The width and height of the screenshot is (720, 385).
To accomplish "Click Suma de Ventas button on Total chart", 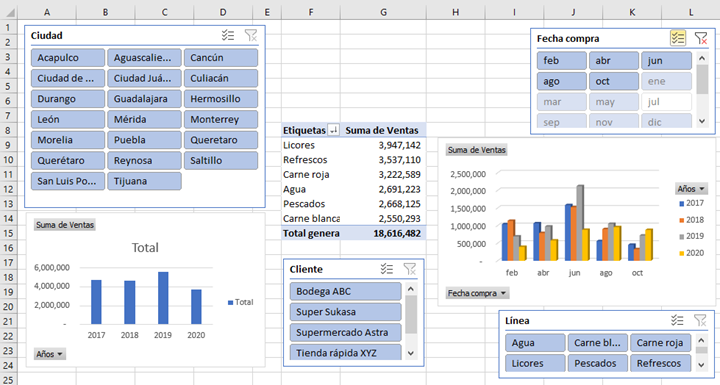I will (65, 225).
